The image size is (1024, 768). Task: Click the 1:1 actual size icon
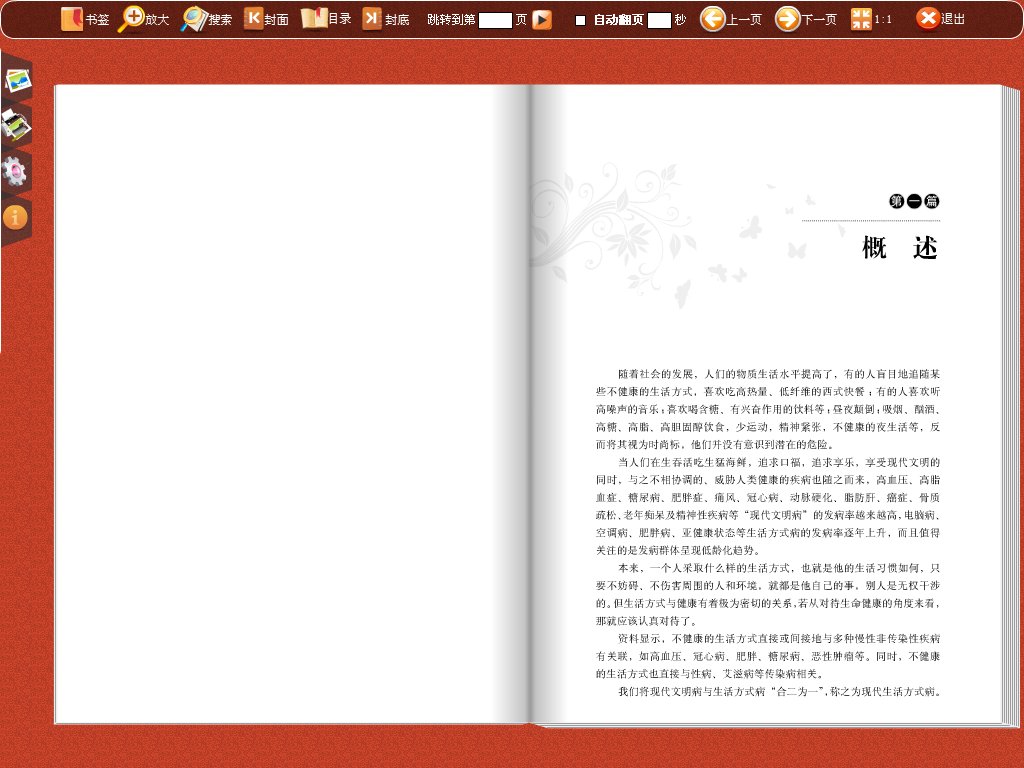pos(861,20)
